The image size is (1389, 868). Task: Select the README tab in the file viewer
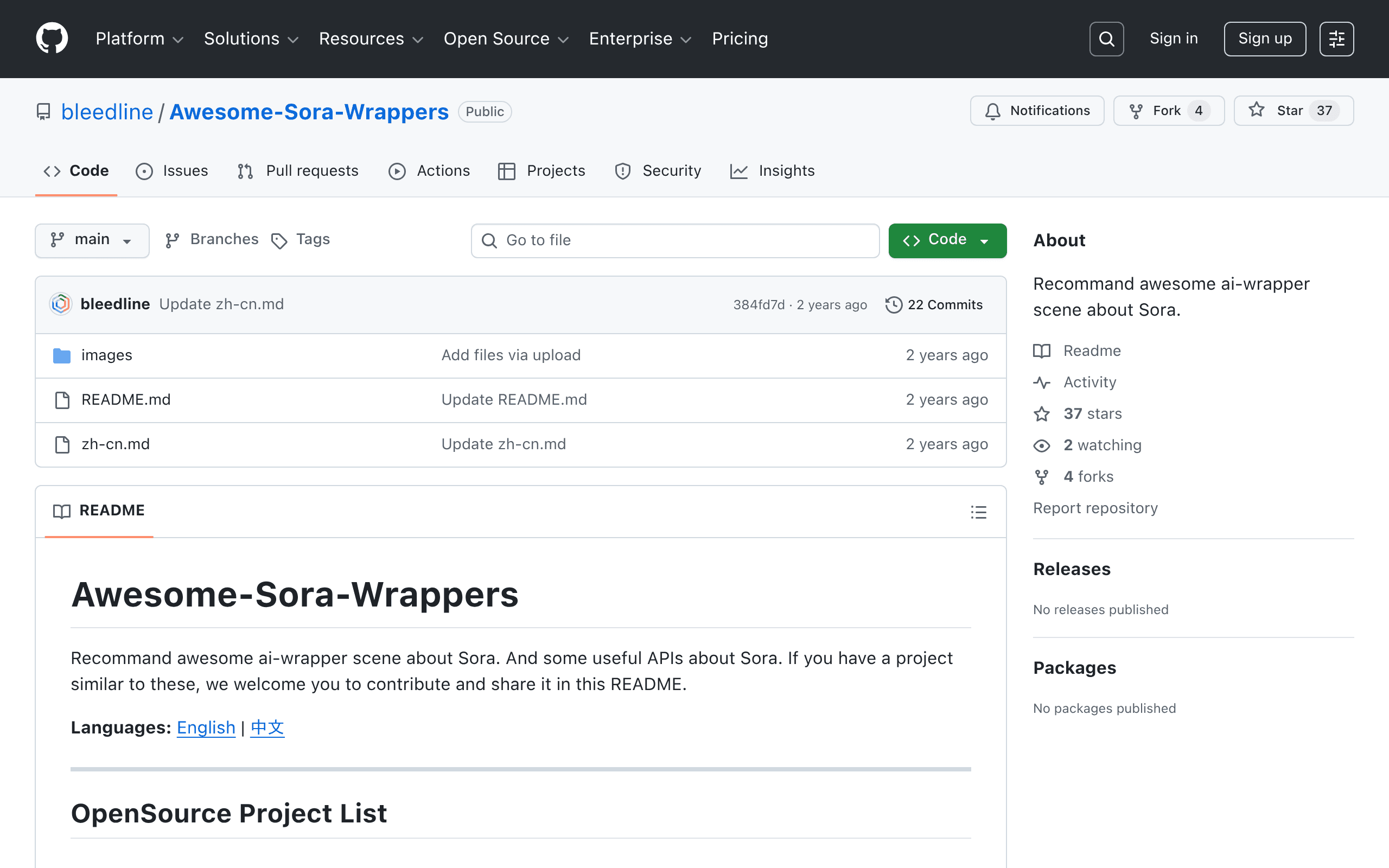(99, 511)
